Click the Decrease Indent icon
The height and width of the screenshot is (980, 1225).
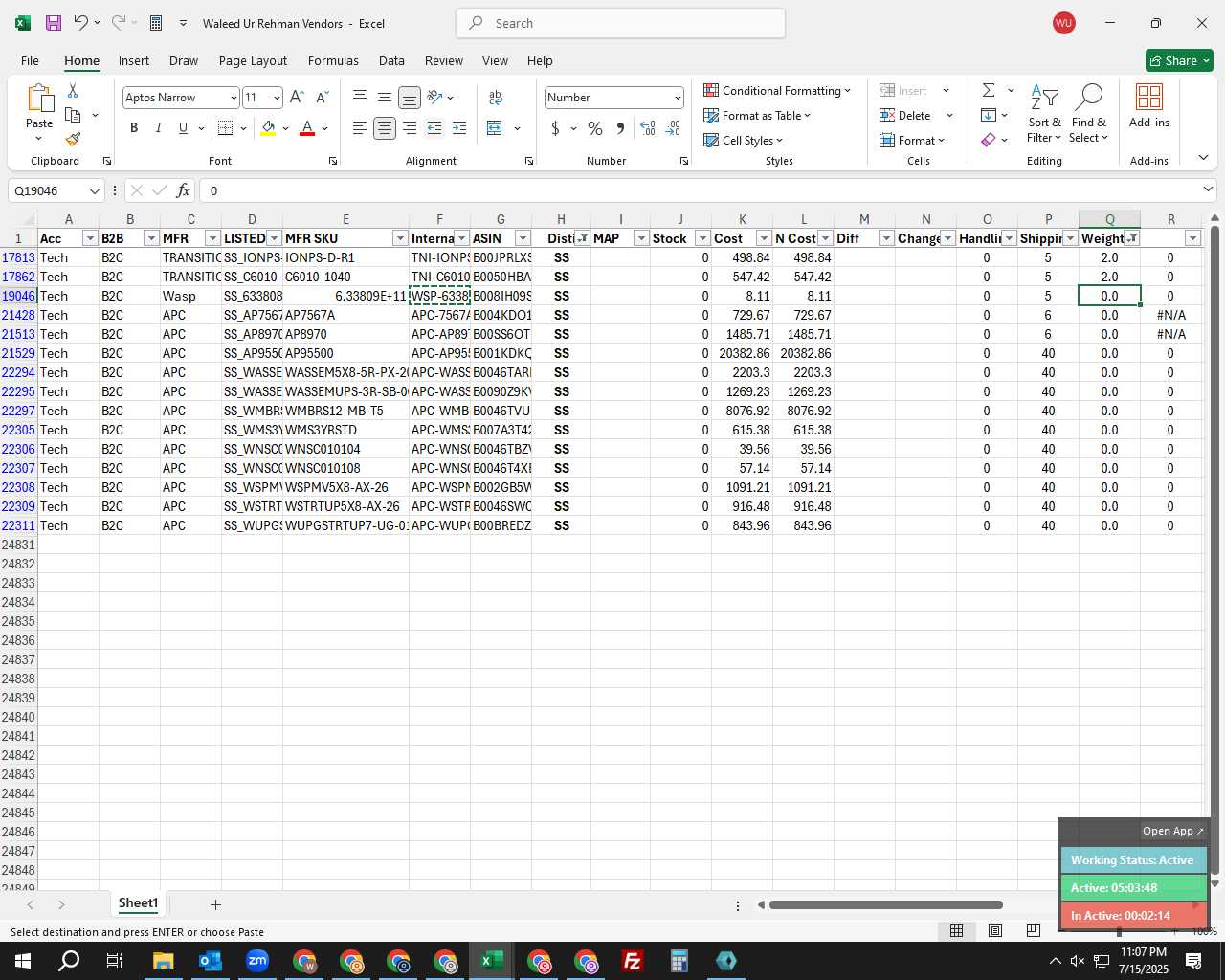[434, 127]
